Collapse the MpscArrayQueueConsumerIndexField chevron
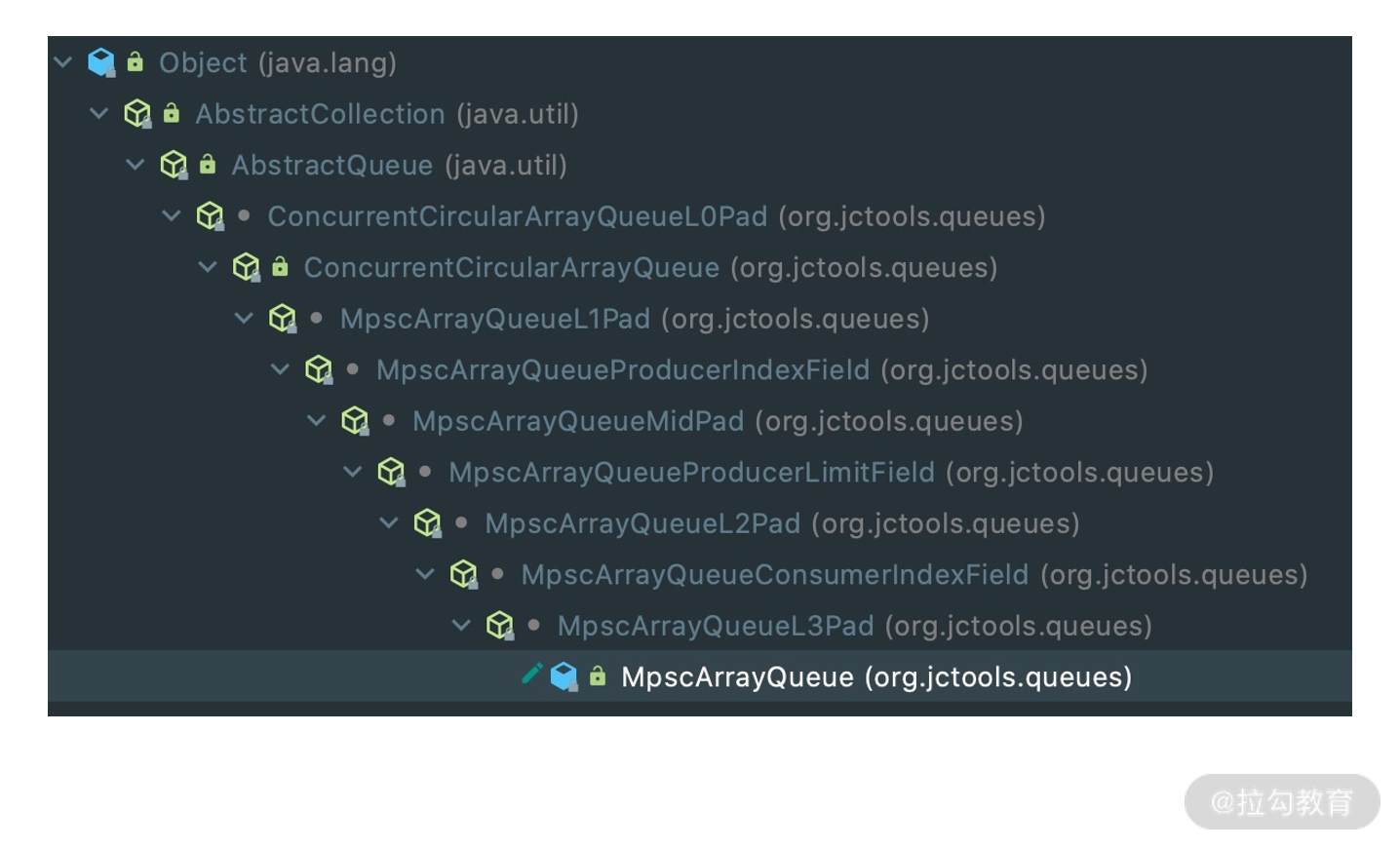 pos(425,574)
